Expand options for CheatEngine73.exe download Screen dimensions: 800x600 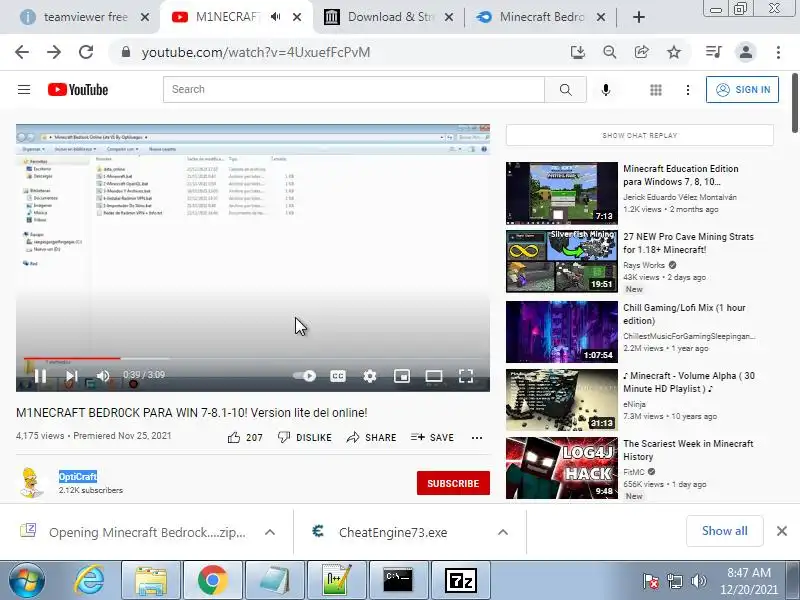point(503,532)
